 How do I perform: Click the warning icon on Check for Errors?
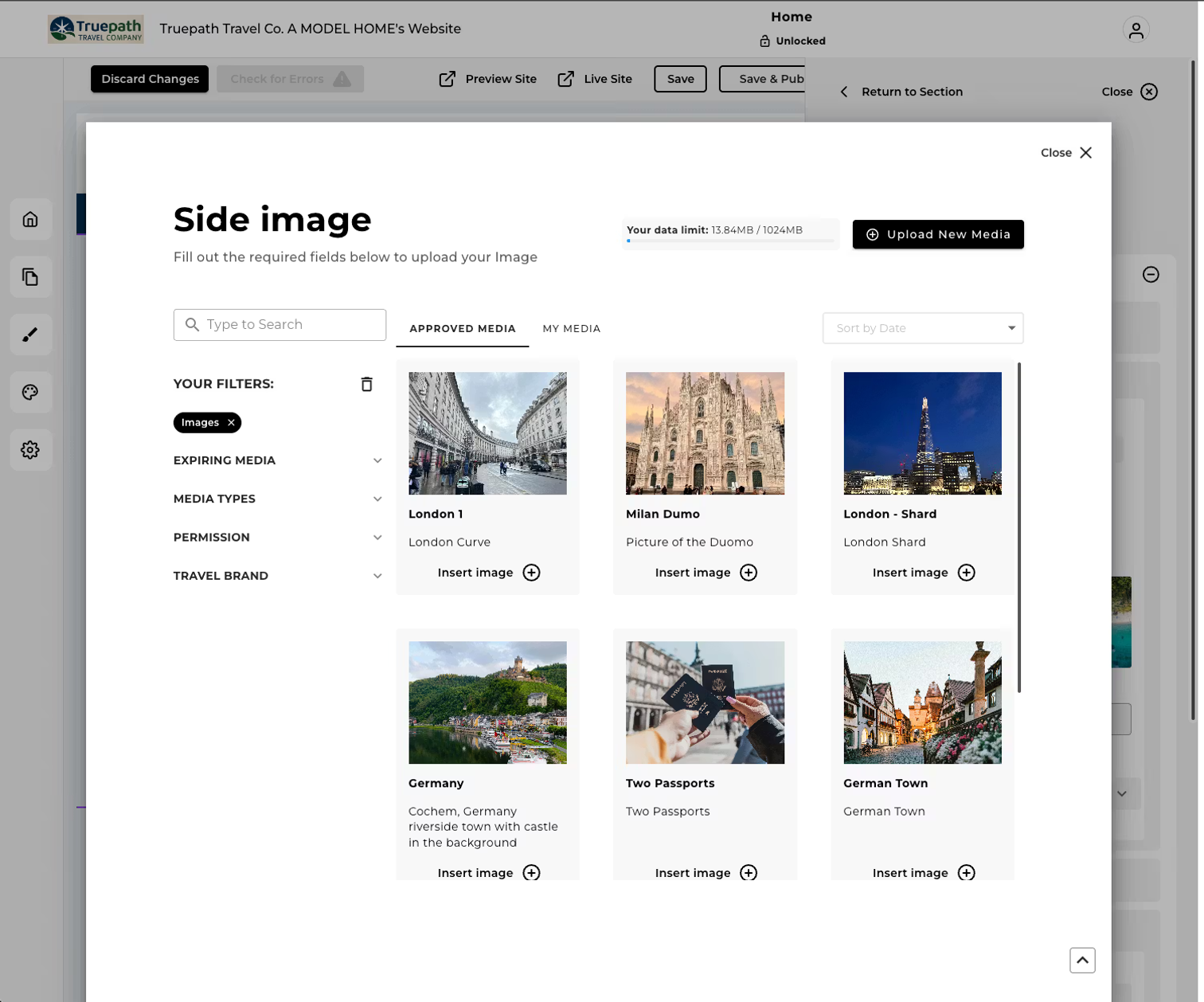[342, 79]
